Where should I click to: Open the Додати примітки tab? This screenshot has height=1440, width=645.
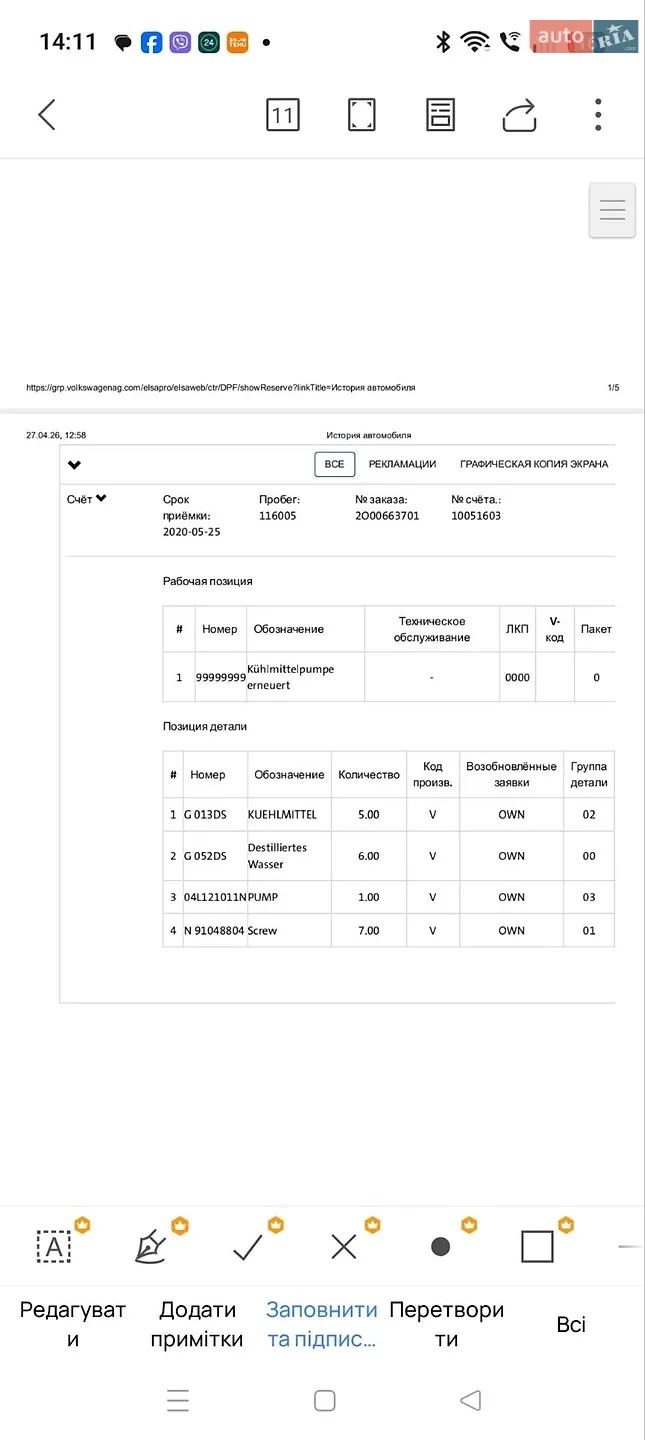point(197,1324)
